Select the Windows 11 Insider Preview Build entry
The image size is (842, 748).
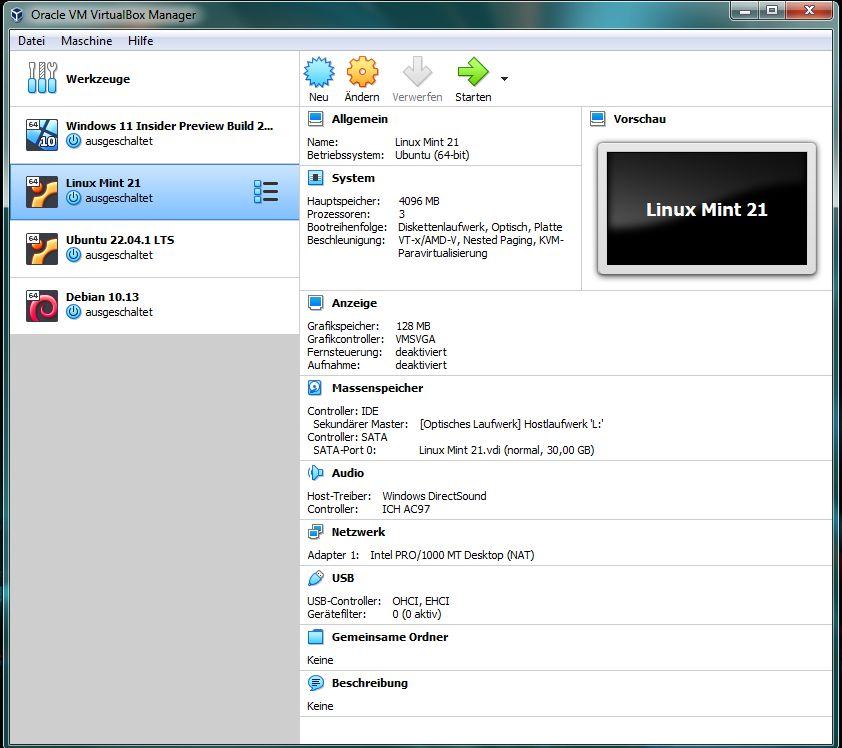click(x=155, y=135)
